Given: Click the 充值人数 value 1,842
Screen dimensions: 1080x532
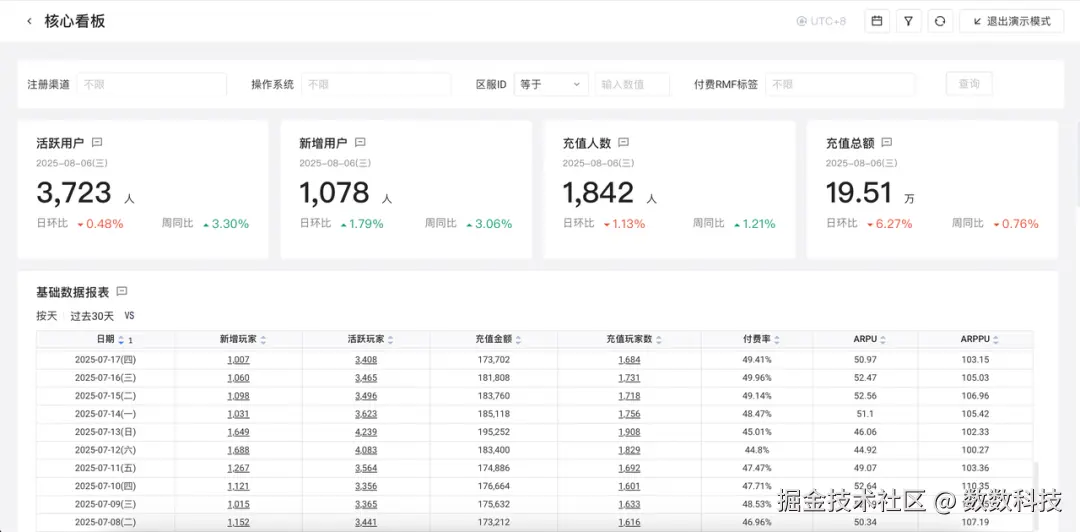Looking at the screenshot, I should coord(598,193).
